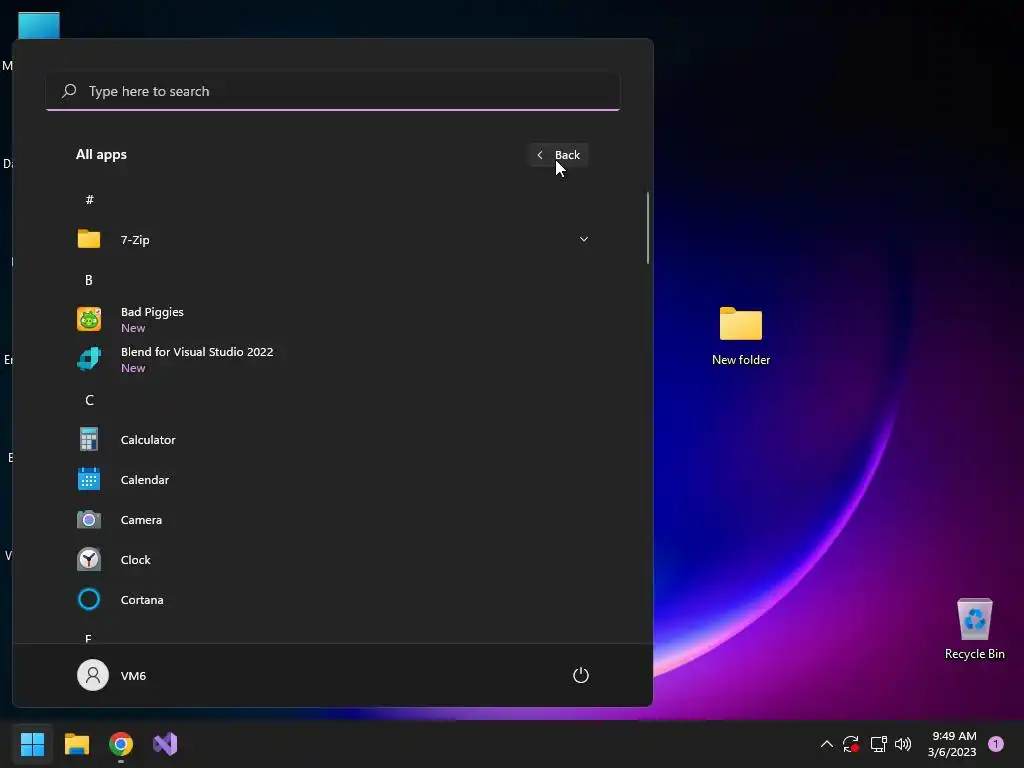
Task: Open the notification count badge
Action: coord(996,744)
